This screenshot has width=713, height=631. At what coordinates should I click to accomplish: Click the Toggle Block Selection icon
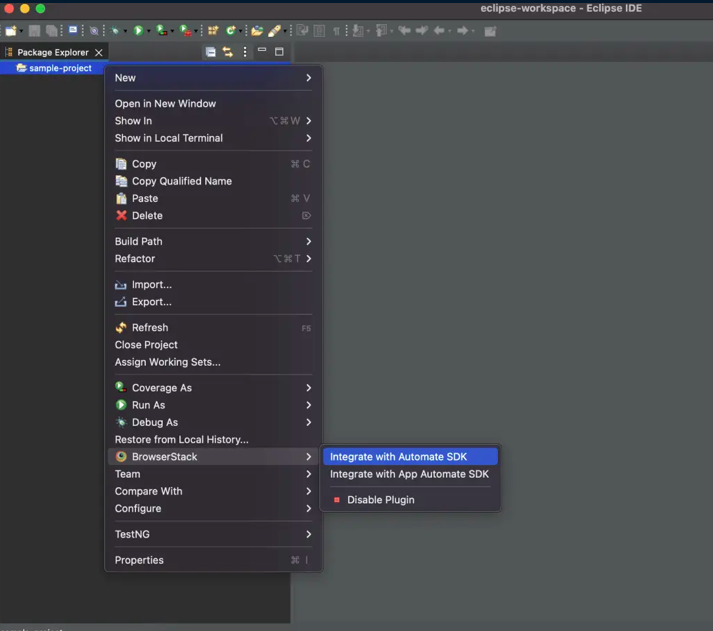(x=320, y=31)
